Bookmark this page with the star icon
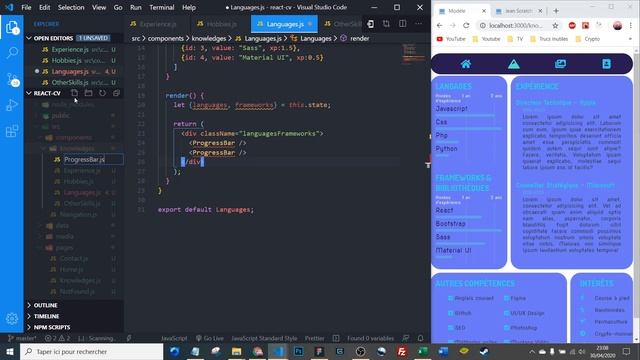The height and width of the screenshot is (360, 640). tap(555, 25)
